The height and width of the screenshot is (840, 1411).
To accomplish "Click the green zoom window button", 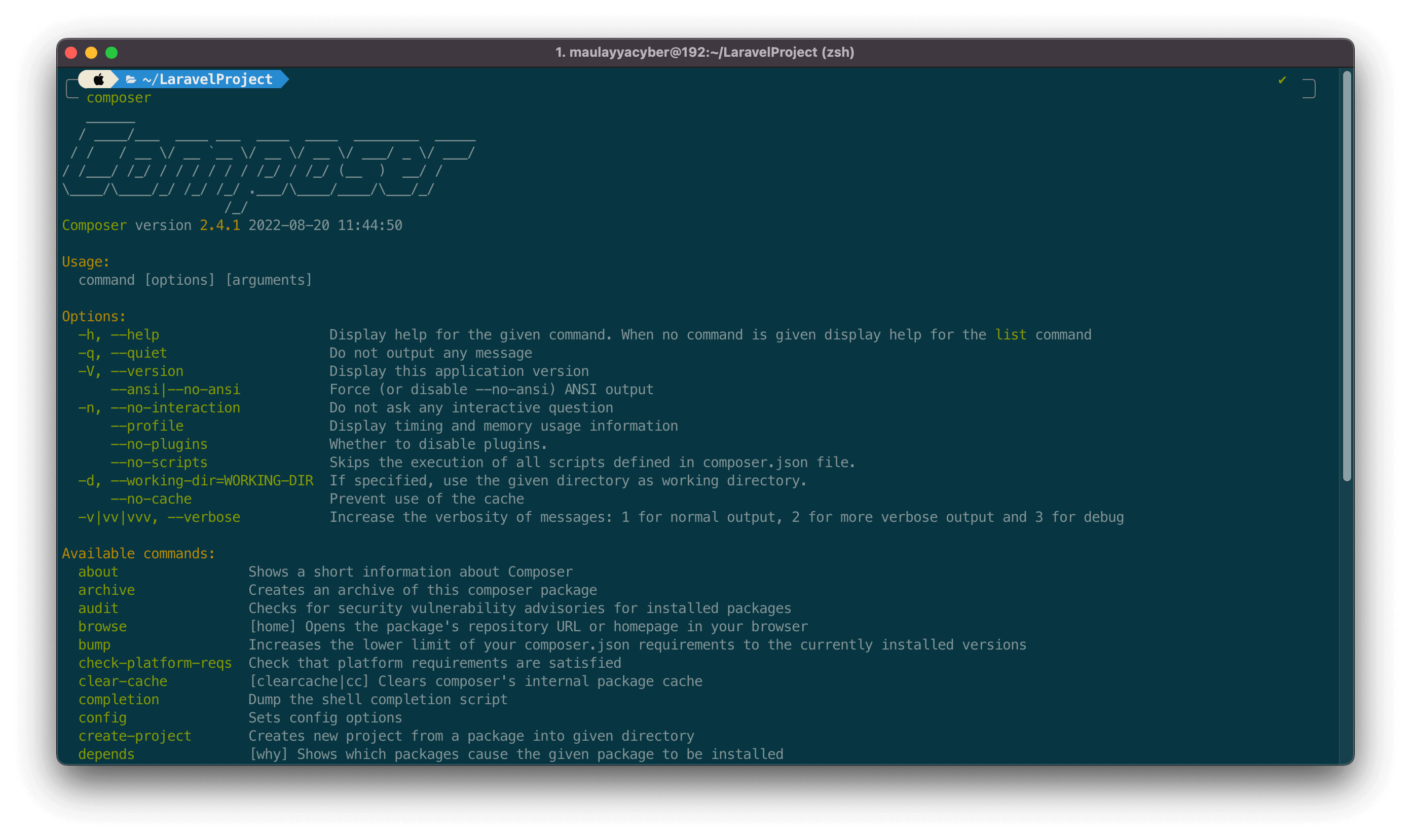I will click(112, 53).
